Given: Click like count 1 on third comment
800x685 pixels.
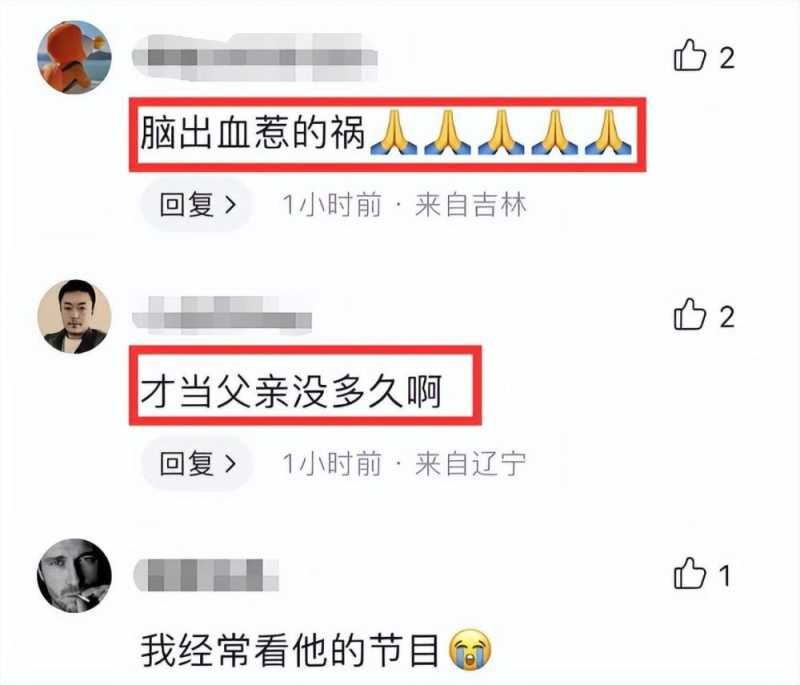Looking at the screenshot, I should click(725, 576).
